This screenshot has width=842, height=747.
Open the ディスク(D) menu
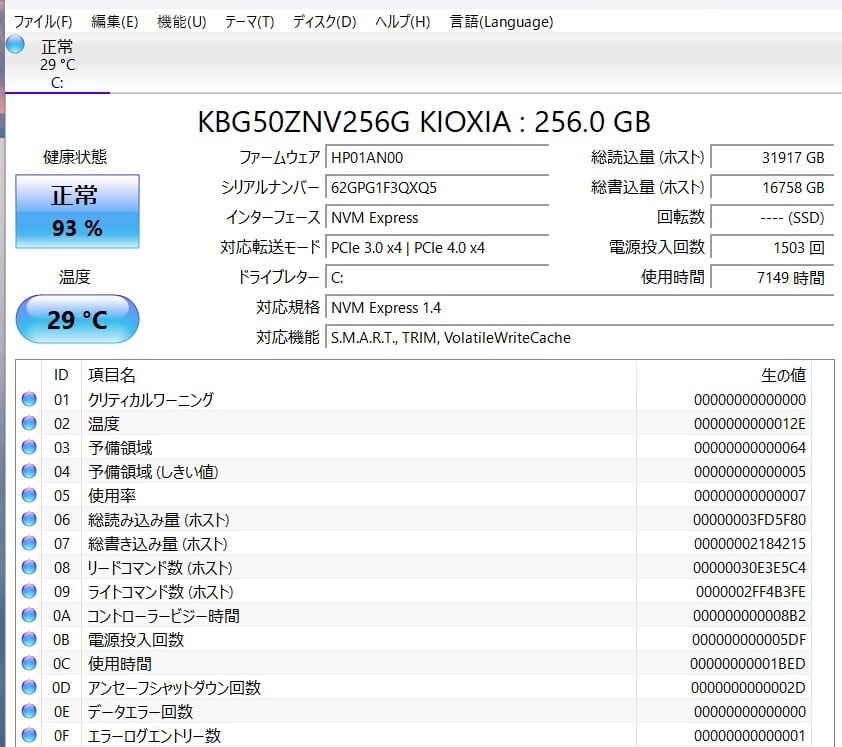324,22
